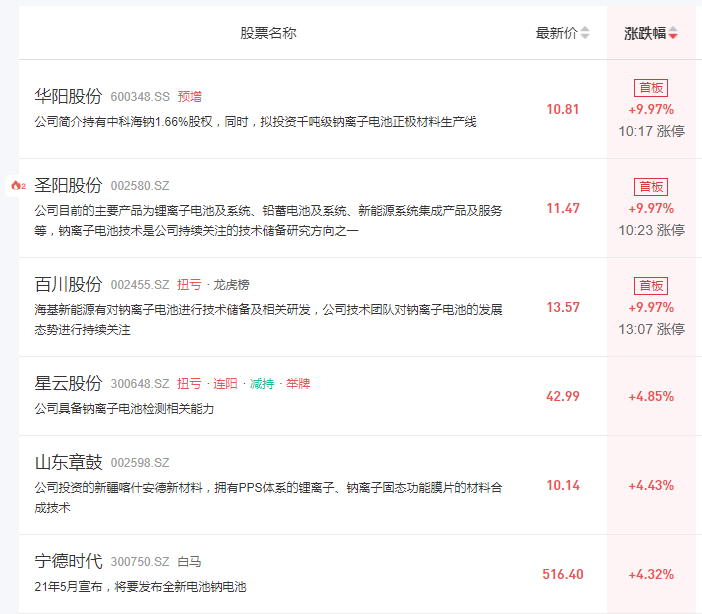Open the 百川股份 stock name link
702x614 pixels.
pyautogui.click(x=68, y=284)
